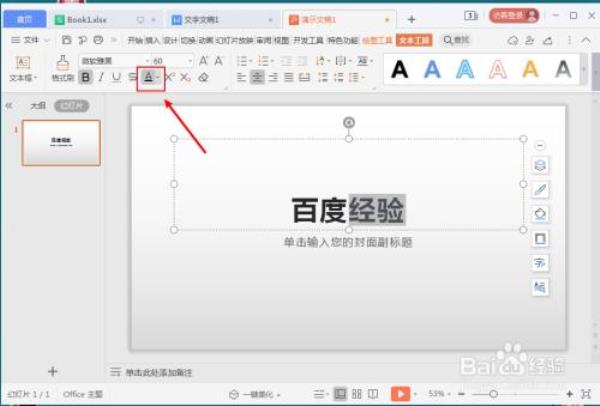The image size is (600, 406).
Task: Select the solid blue text style A
Action: [x=432, y=70]
